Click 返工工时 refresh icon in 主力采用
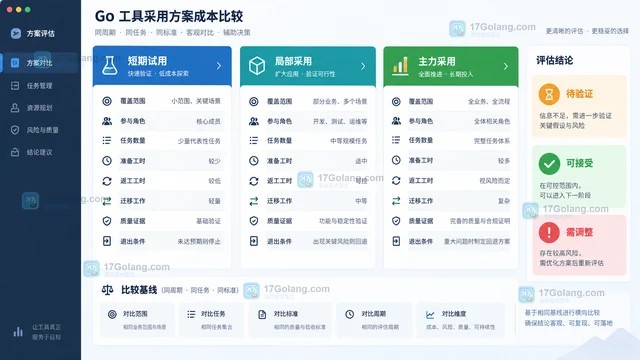Viewport: 640px width, 360px height. tap(396, 180)
